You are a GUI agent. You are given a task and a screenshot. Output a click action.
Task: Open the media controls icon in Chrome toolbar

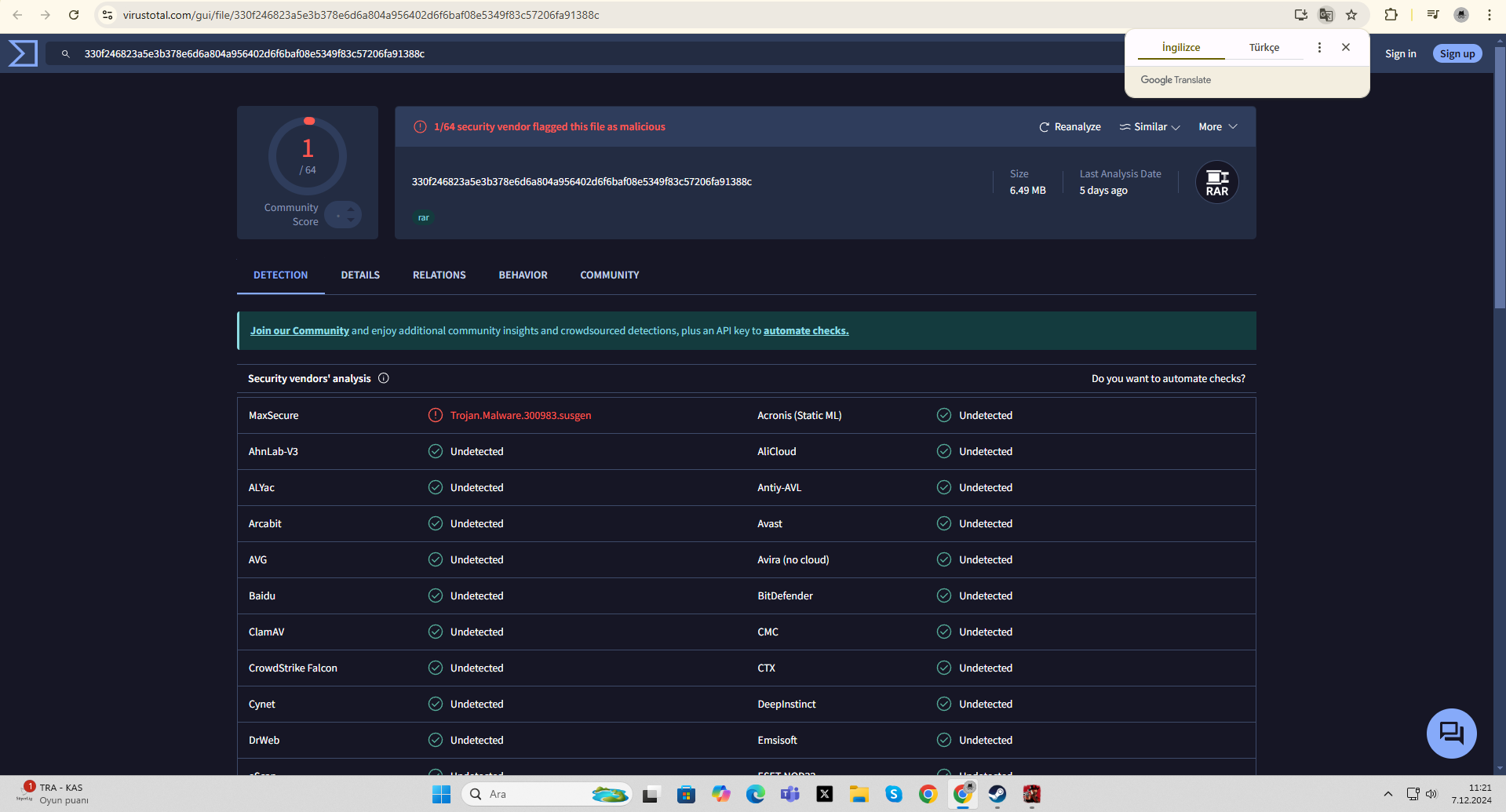(x=1433, y=15)
